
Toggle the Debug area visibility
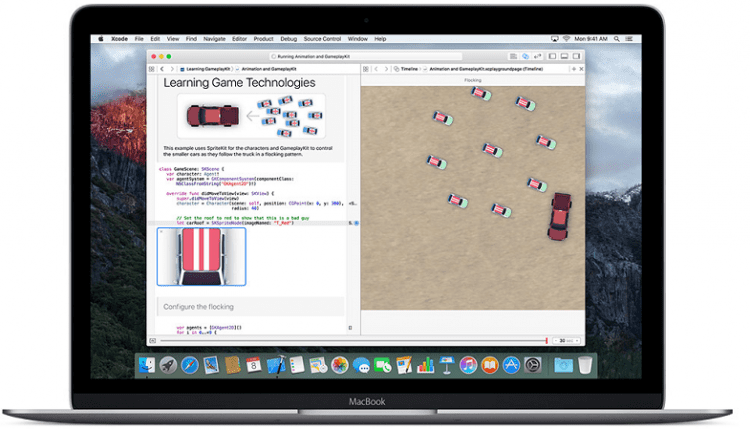click(x=564, y=56)
